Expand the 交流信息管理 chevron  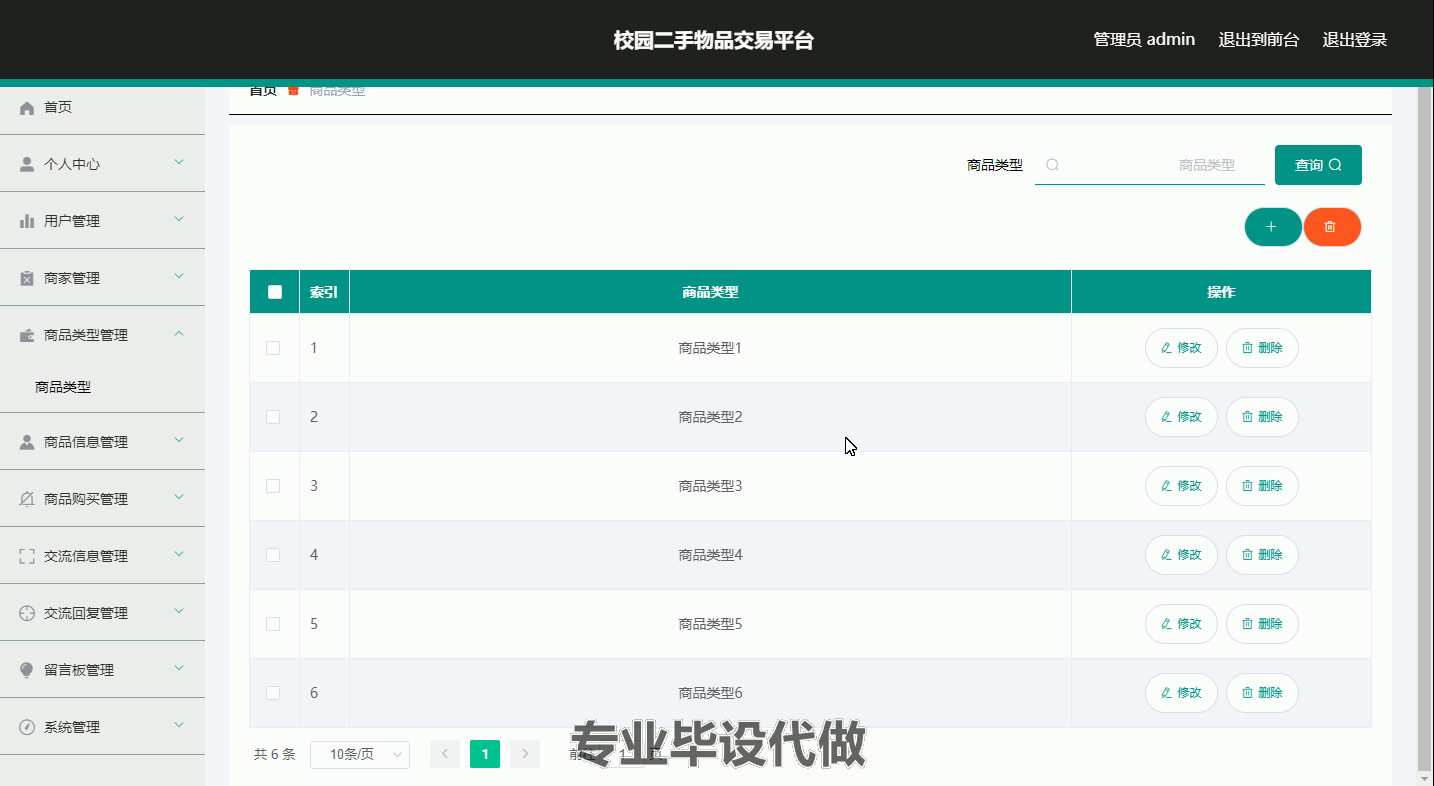pyautogui.click(x=179, y=554)
